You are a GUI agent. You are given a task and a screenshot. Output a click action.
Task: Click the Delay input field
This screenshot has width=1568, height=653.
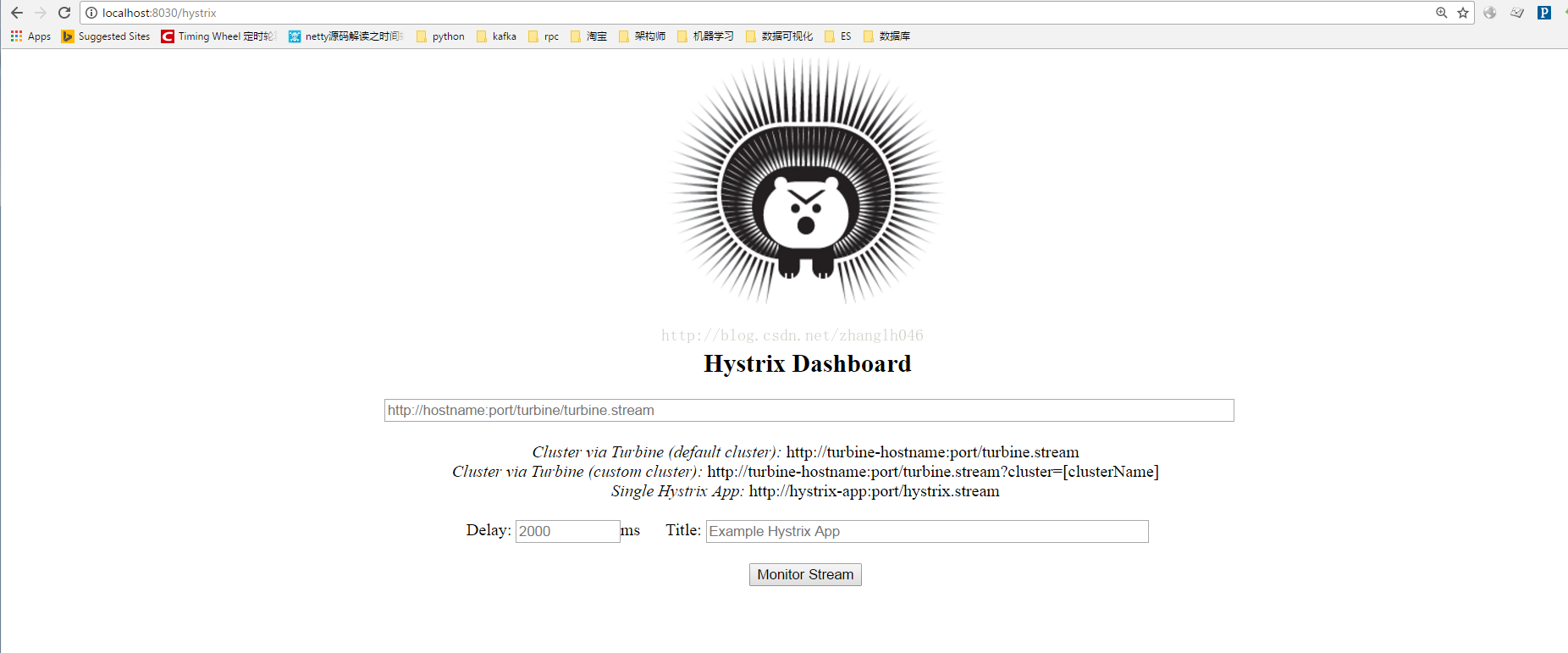click(x=567, y=531)
